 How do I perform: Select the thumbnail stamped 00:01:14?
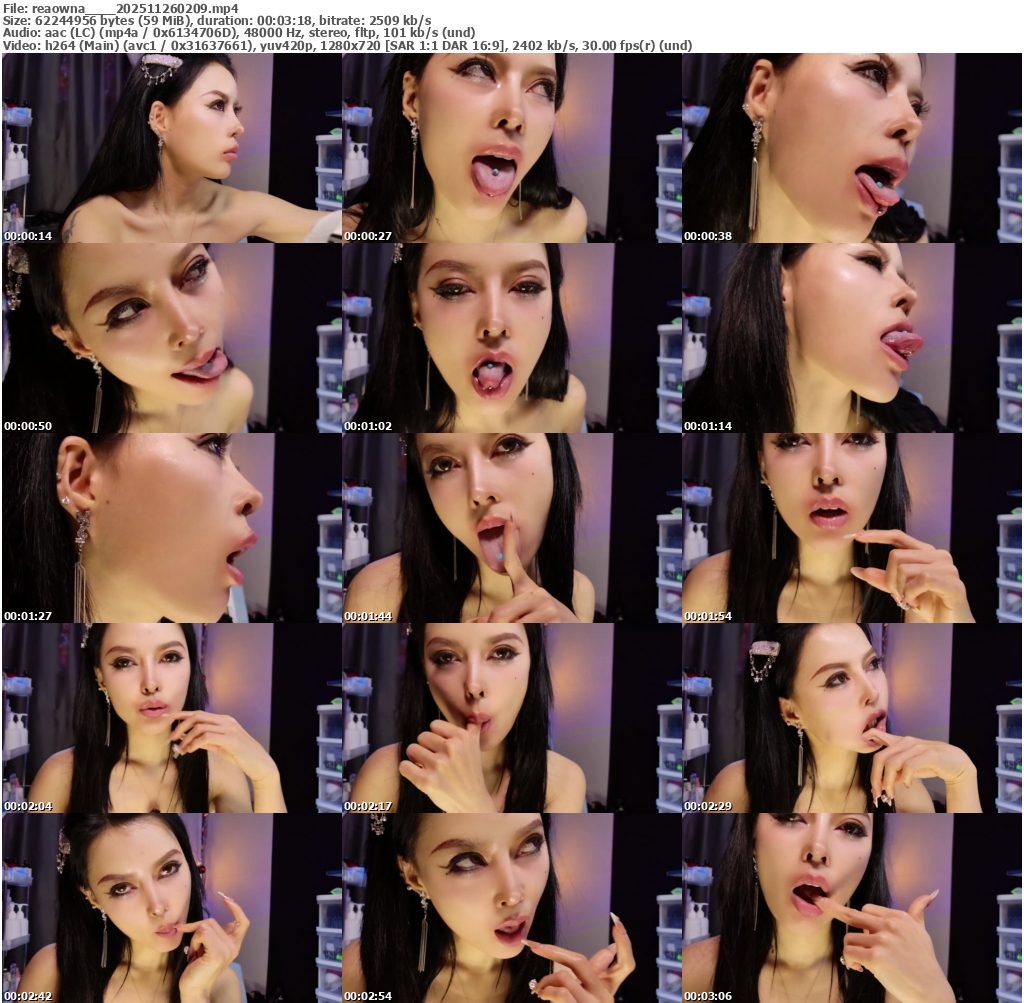coord(851,338)
